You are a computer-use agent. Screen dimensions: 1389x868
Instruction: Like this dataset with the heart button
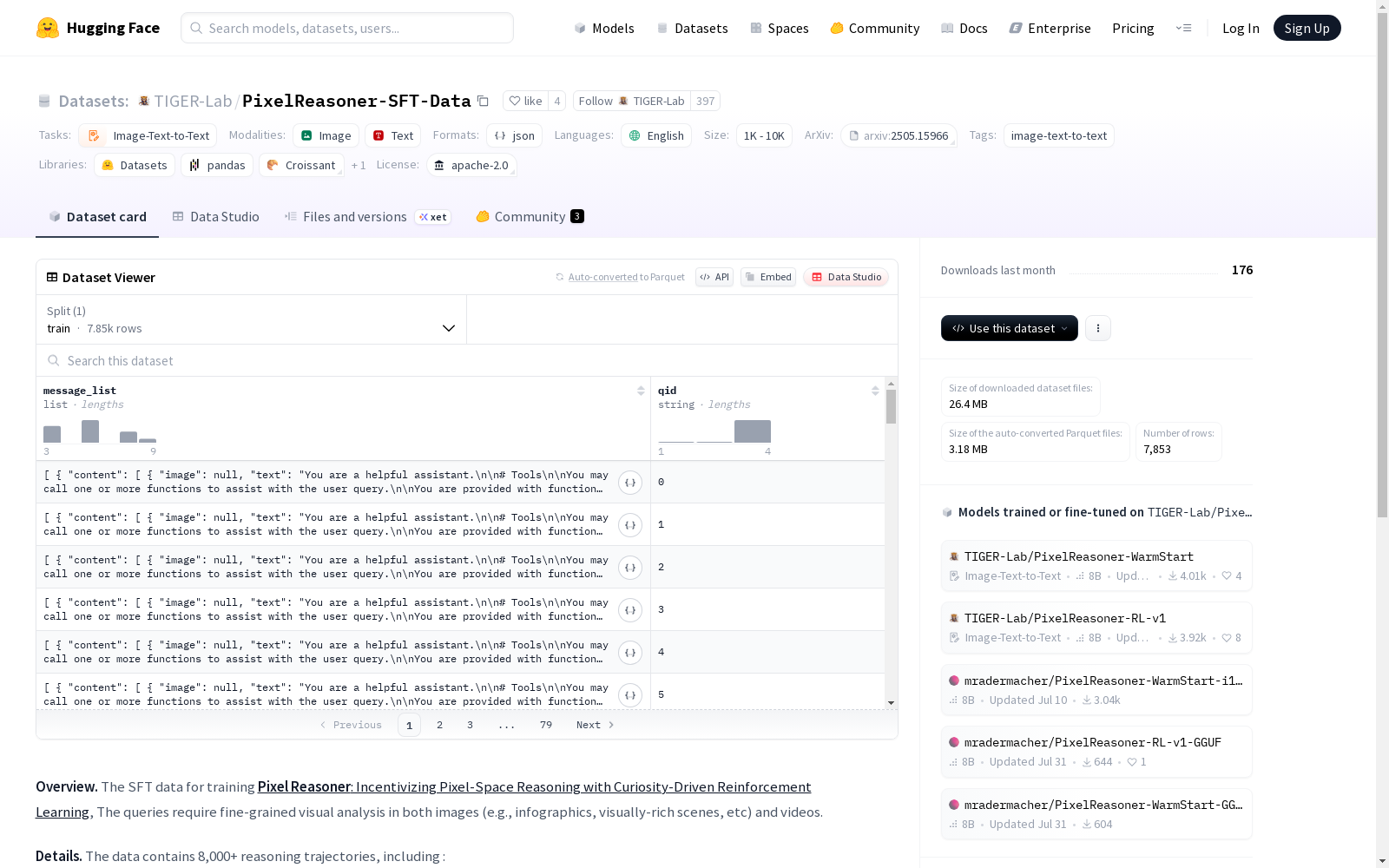point(525,101)
